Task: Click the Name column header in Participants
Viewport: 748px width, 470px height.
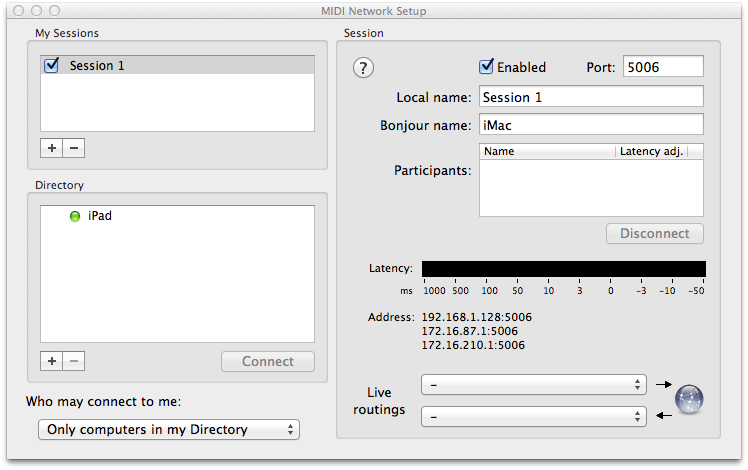Action: 547,151
